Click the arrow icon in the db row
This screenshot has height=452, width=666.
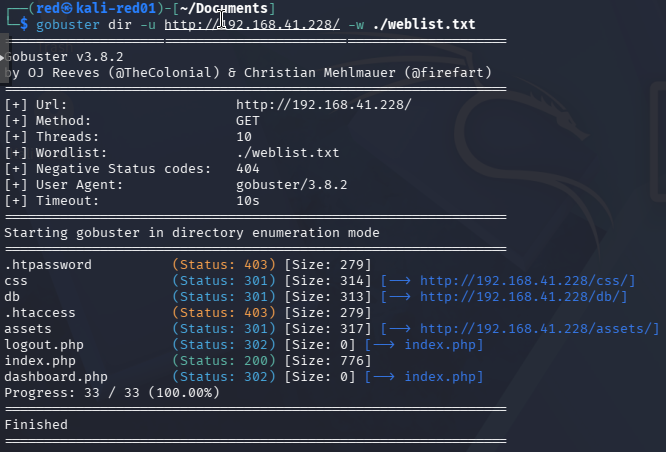point(400,297)
